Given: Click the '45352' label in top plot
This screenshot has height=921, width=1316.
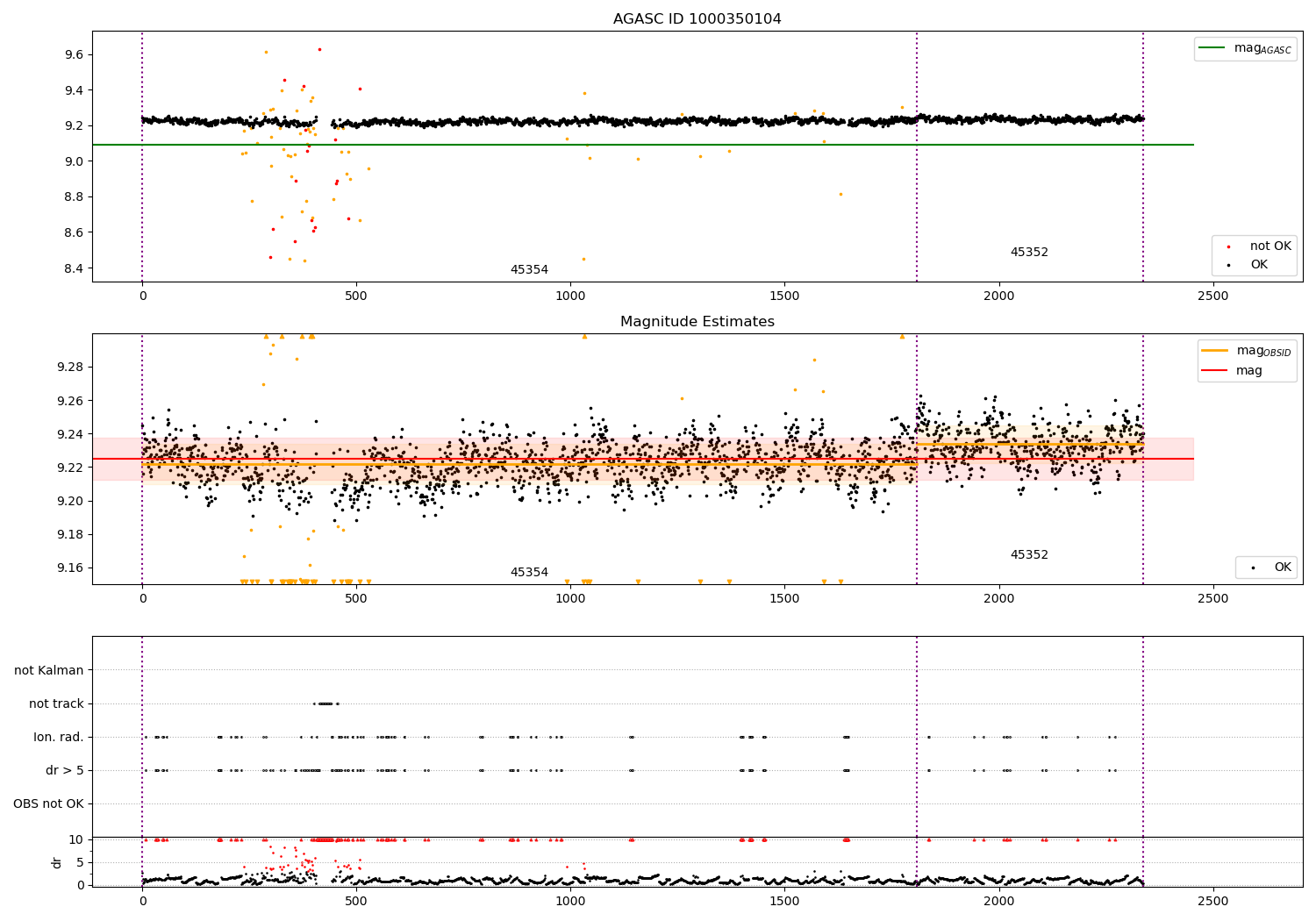Looking at the screenshot, I should (x=1029, y=253).
